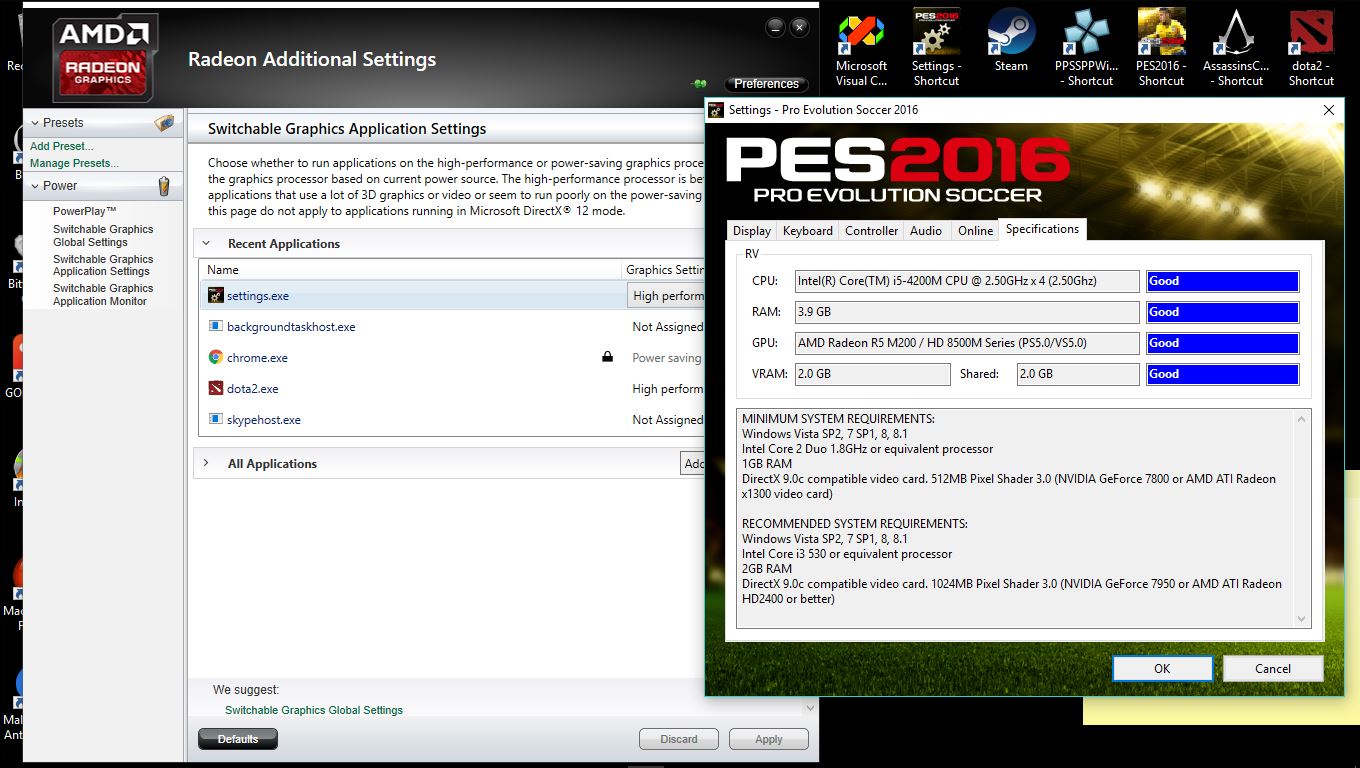This screenshot has width=1360, height=768.
Task: Click the AMD Radeon Graphics logo
Action: pos(105,58)
